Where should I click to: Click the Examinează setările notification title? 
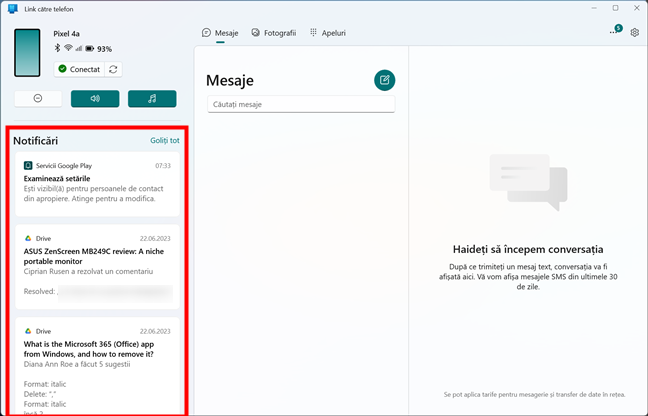click(57, 178)
